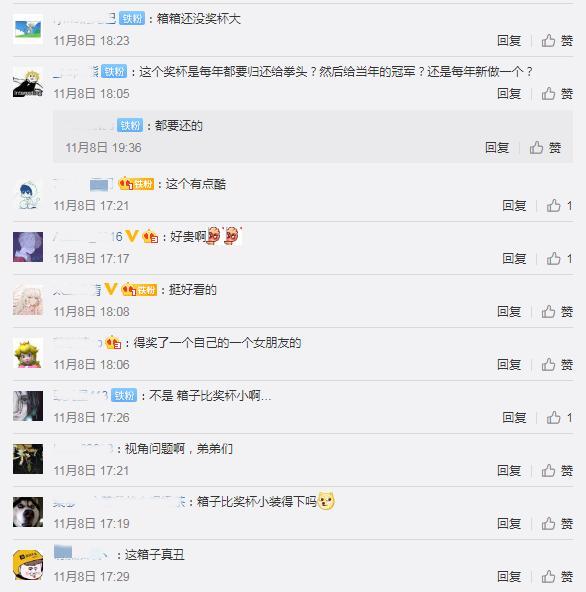586x592 pixels.
Task: Open the husky dog avatar profile
Action: [28, 512]
